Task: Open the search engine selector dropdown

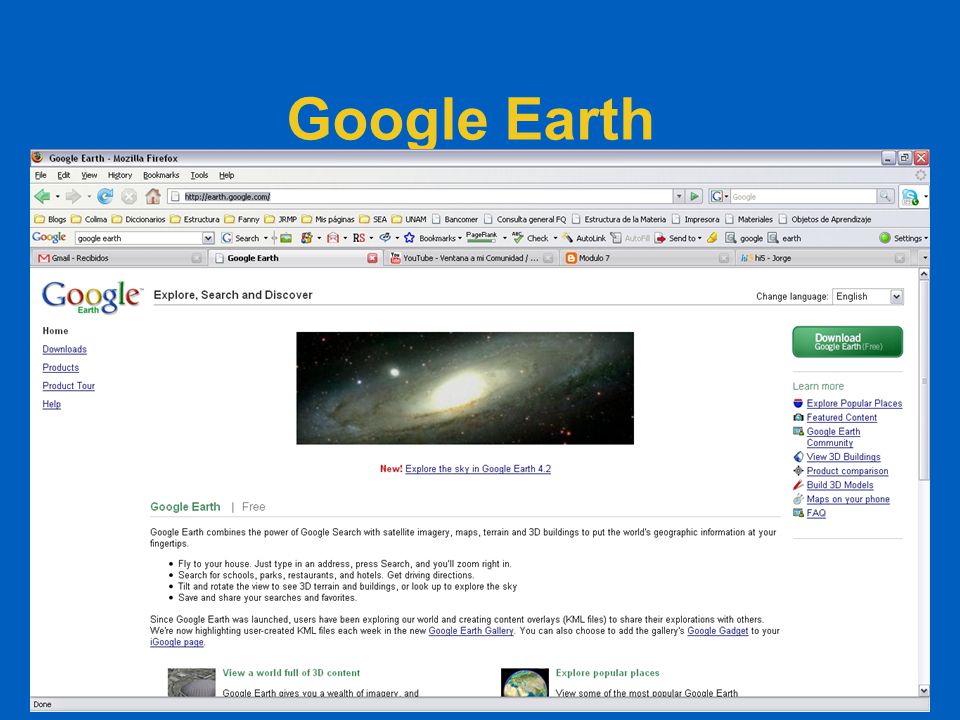Action: tap(727, 197)
